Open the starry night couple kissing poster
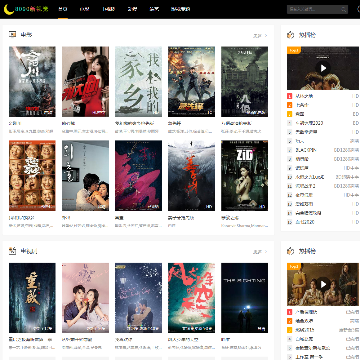This screenshot has height=360, width=360. click(138, 298)
